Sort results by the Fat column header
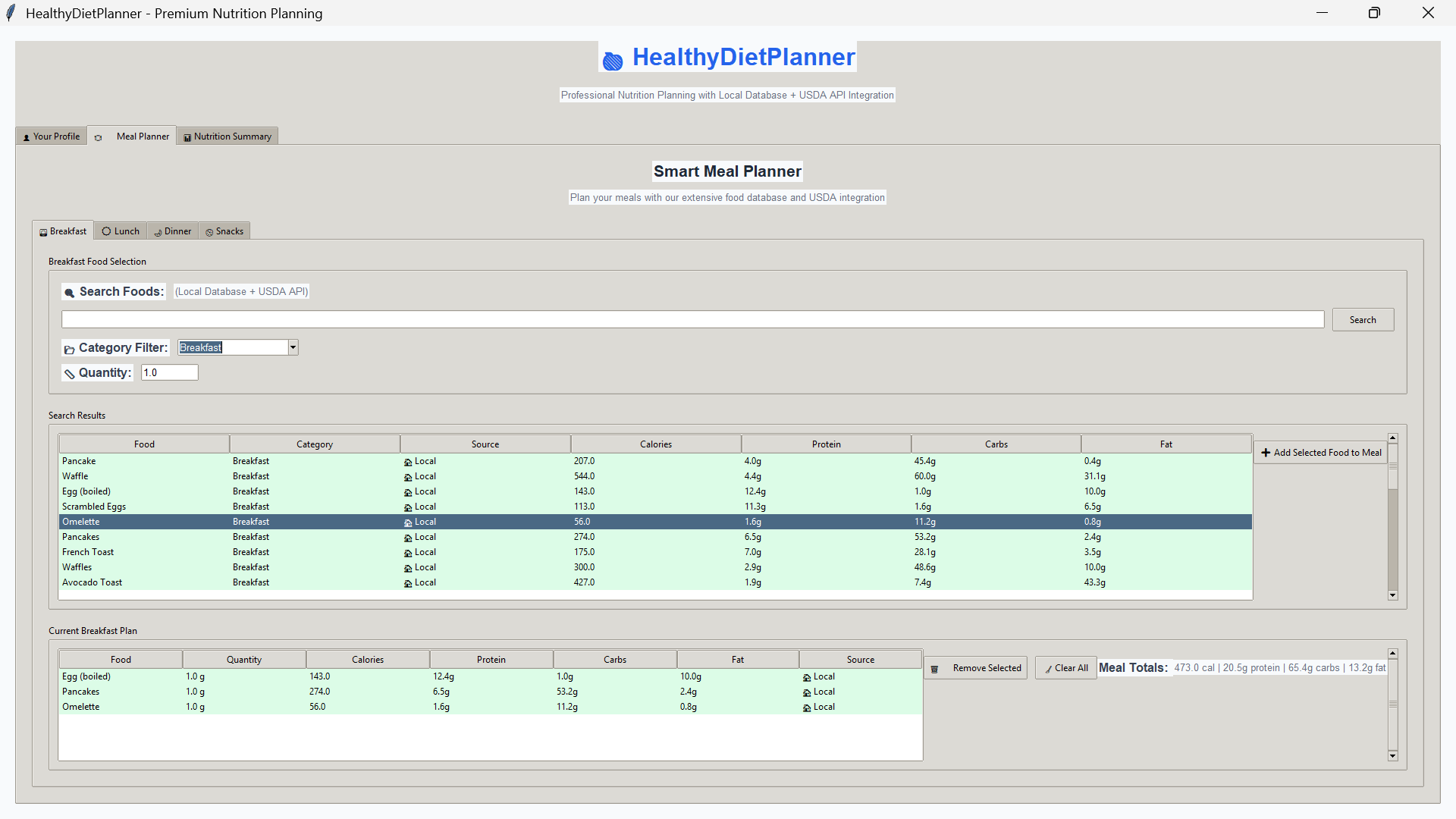 coord(1166,444)
